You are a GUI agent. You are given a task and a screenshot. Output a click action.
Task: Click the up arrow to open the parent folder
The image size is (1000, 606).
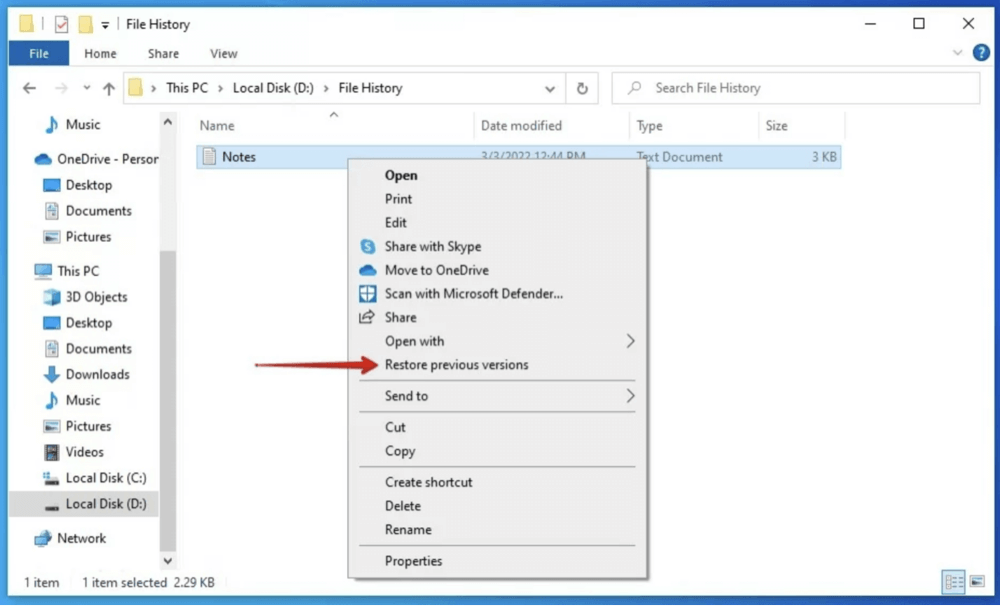pyautogui.click(x=108, y=88)
